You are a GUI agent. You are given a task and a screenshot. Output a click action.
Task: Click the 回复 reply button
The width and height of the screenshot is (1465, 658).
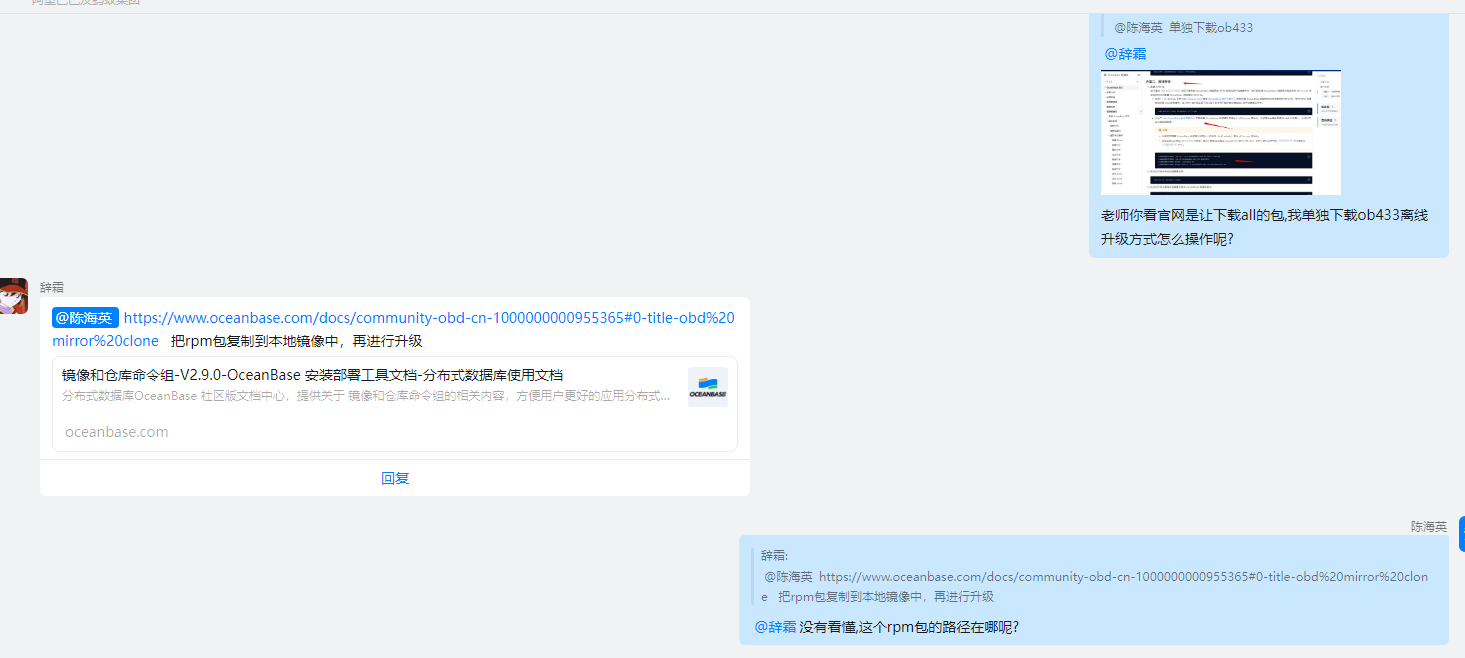tap(395, 478)
